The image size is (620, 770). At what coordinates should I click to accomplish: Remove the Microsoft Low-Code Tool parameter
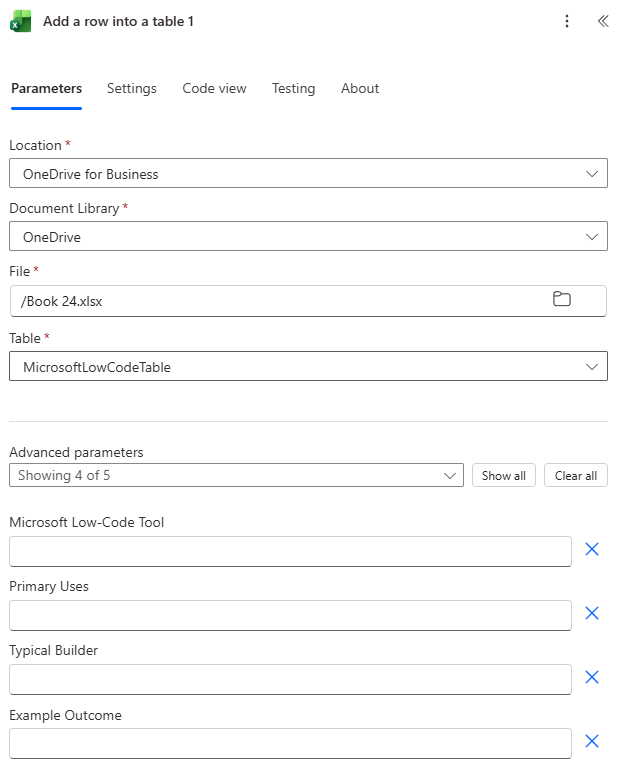pos(592,549)
